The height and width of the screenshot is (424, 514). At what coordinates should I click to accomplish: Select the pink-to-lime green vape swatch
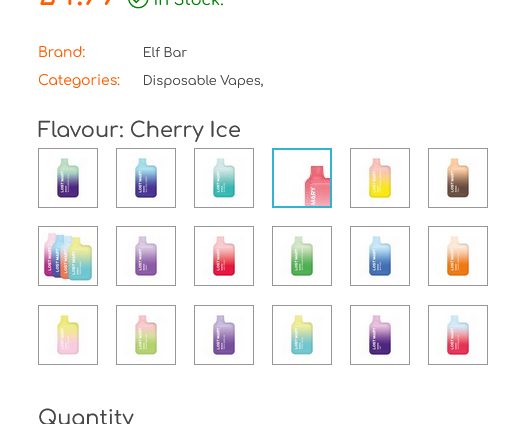click(146, 335)
